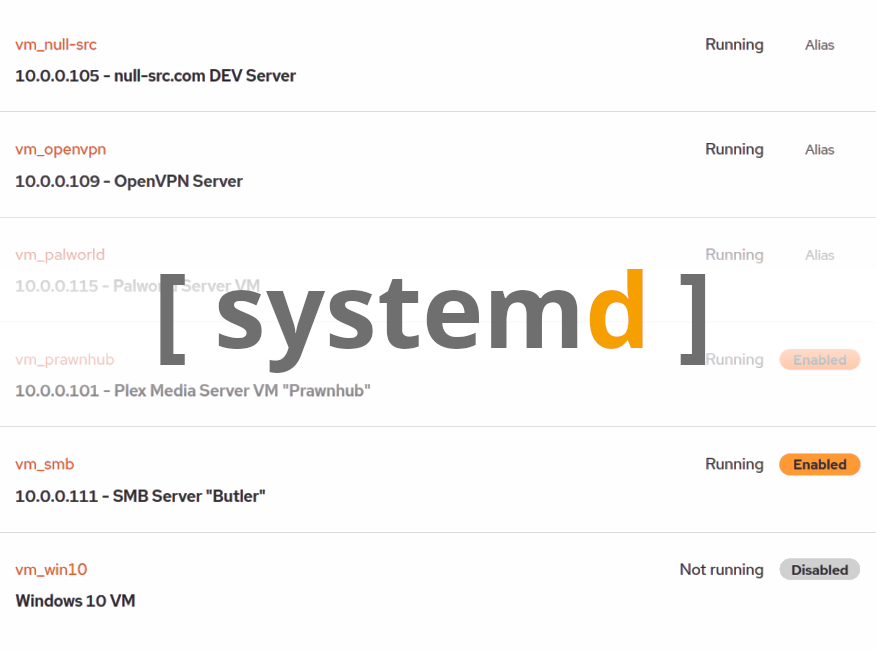This screenshot has height=650, width=876.
Task: Click the Alias badge beside vm_openvpn
Action: (819, 149)
